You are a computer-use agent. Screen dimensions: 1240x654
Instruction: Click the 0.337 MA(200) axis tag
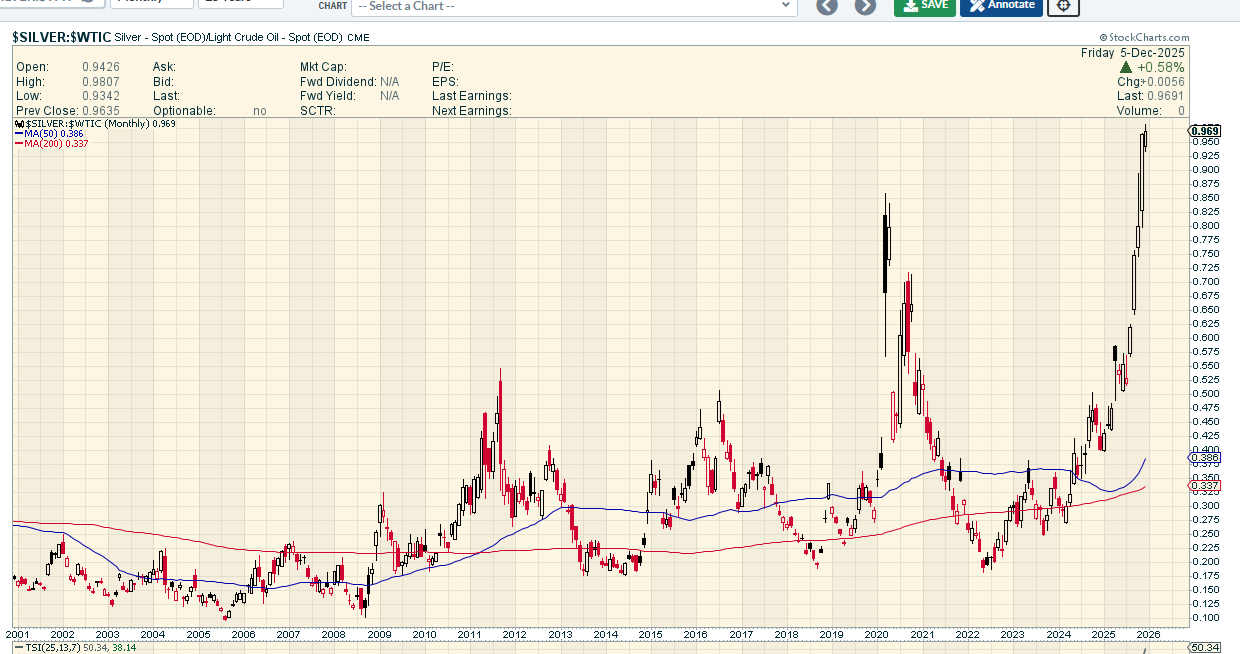[1205, 485]
